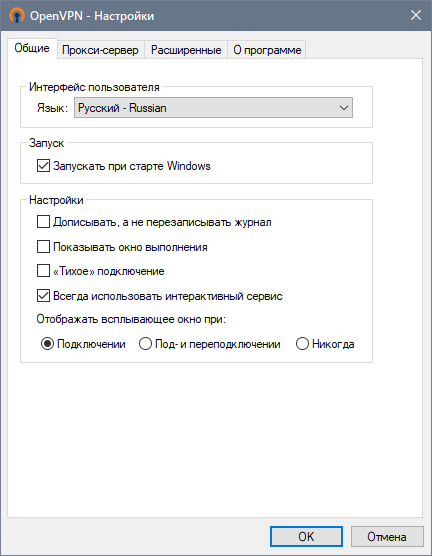Open the Общие tab
This screenshot has height=556, width=432.
coord(32,48)
